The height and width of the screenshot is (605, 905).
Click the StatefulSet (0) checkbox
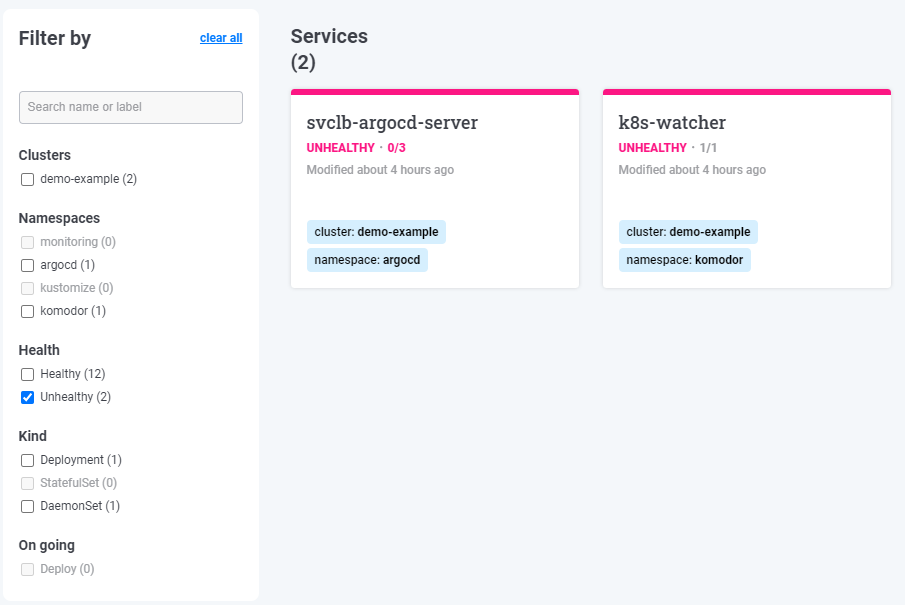tap(27, 484)
